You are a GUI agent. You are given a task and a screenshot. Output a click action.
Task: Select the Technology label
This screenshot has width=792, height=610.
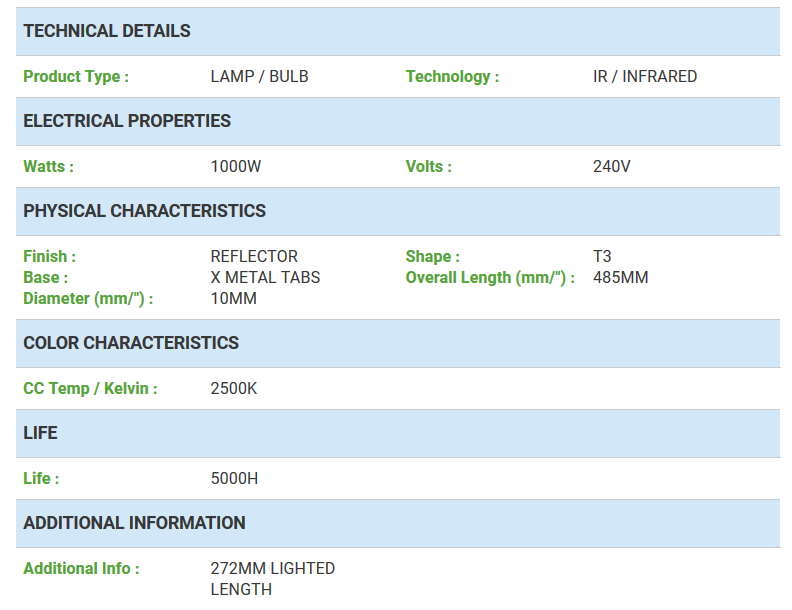[452, 77]
